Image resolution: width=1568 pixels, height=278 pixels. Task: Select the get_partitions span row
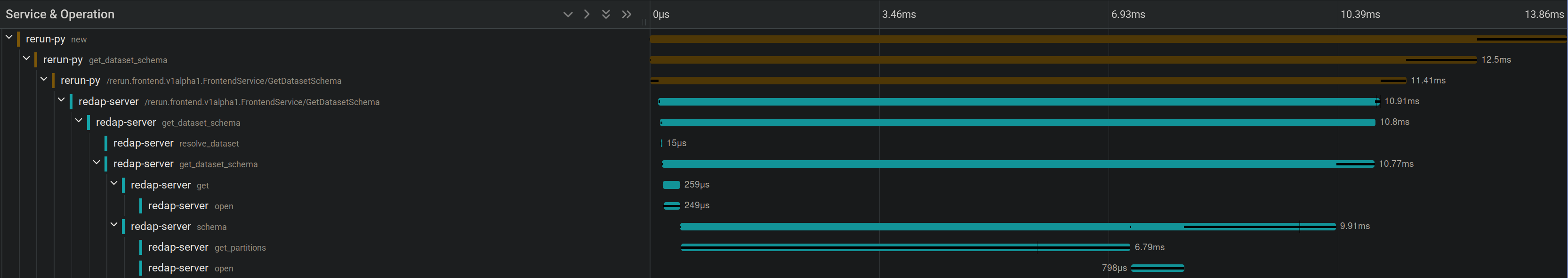pos(207,247)
